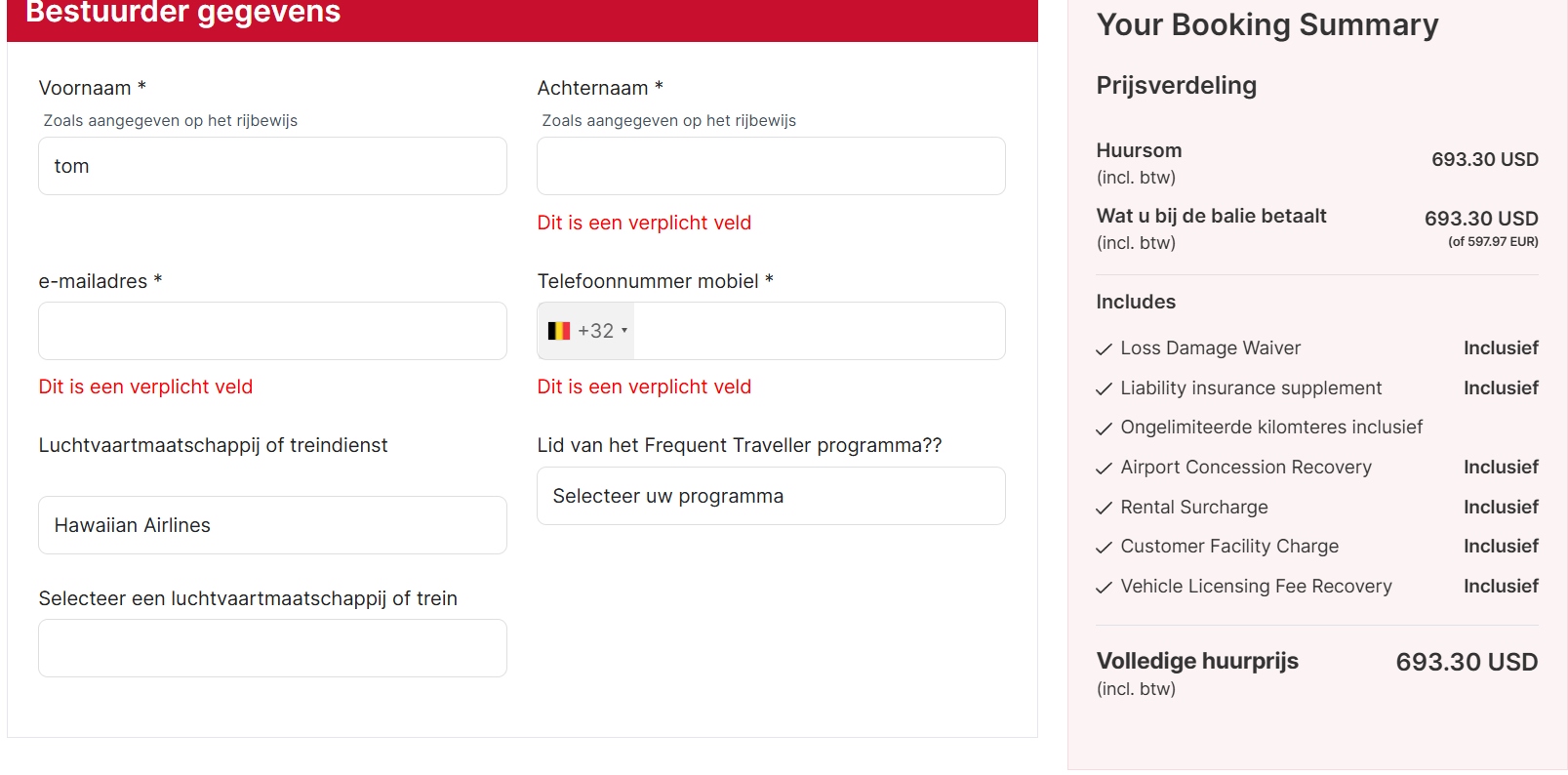1568x775 pixels.
Task: Click the empty airline or train selection field
Action: [x=272, y=648]
